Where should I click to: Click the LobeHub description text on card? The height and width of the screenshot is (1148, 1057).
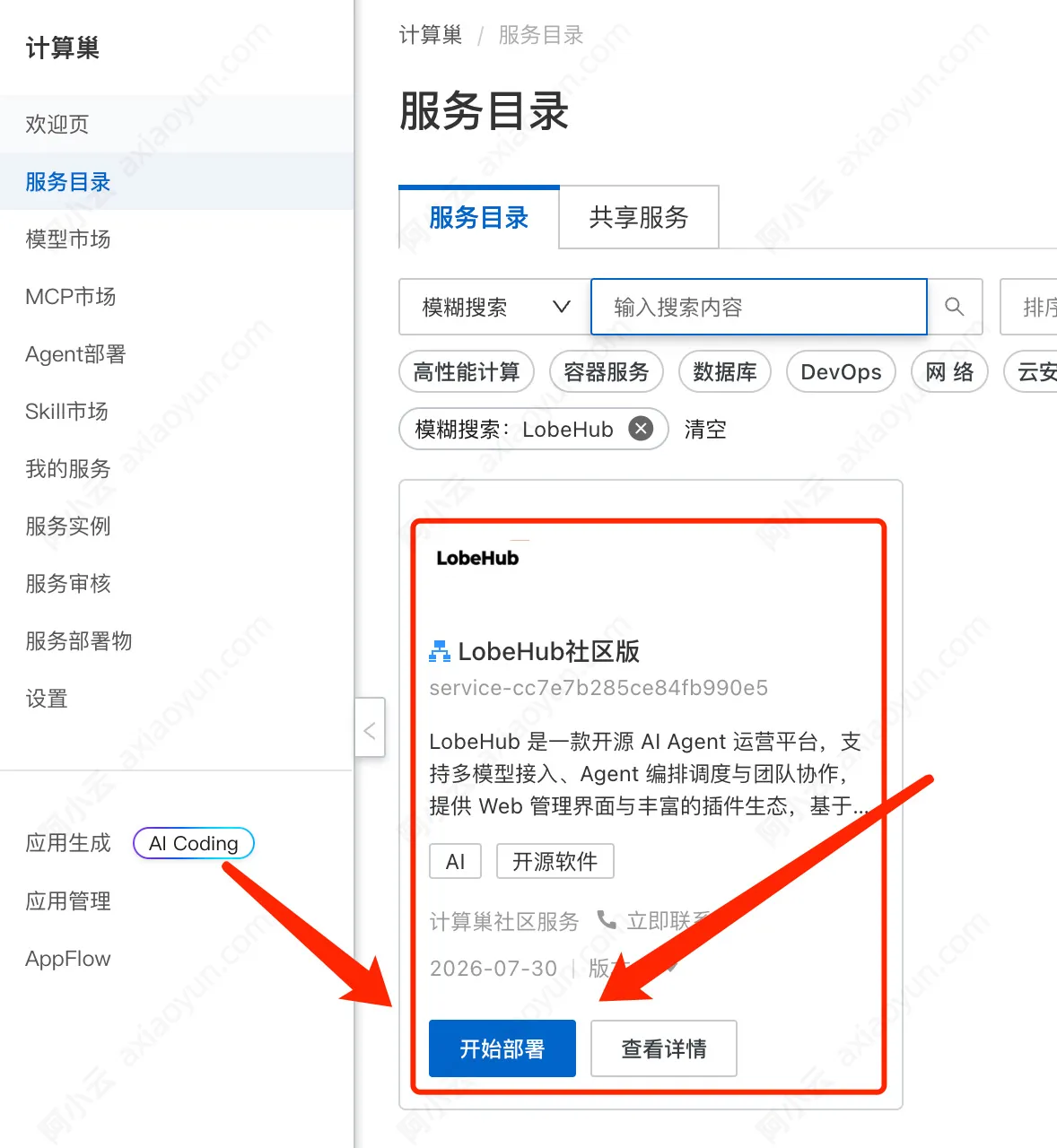click(648, 773)
